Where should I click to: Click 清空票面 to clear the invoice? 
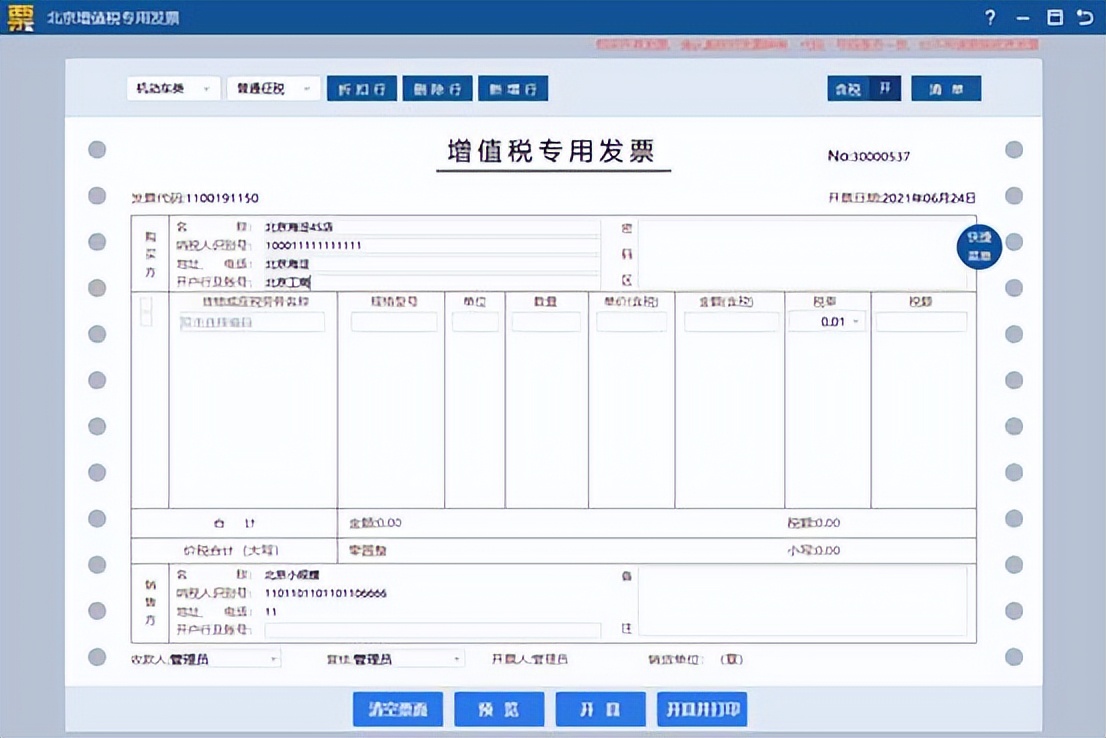[397, 709]
